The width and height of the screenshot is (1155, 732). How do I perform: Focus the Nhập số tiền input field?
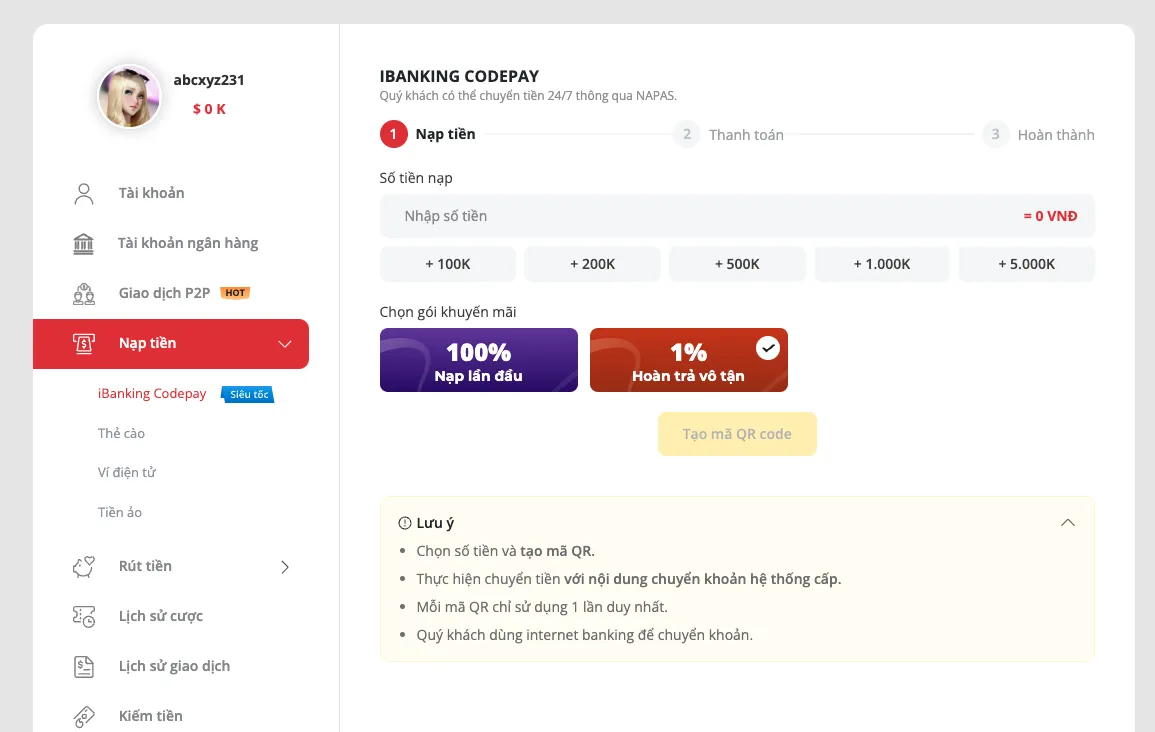tap(737, 217)
